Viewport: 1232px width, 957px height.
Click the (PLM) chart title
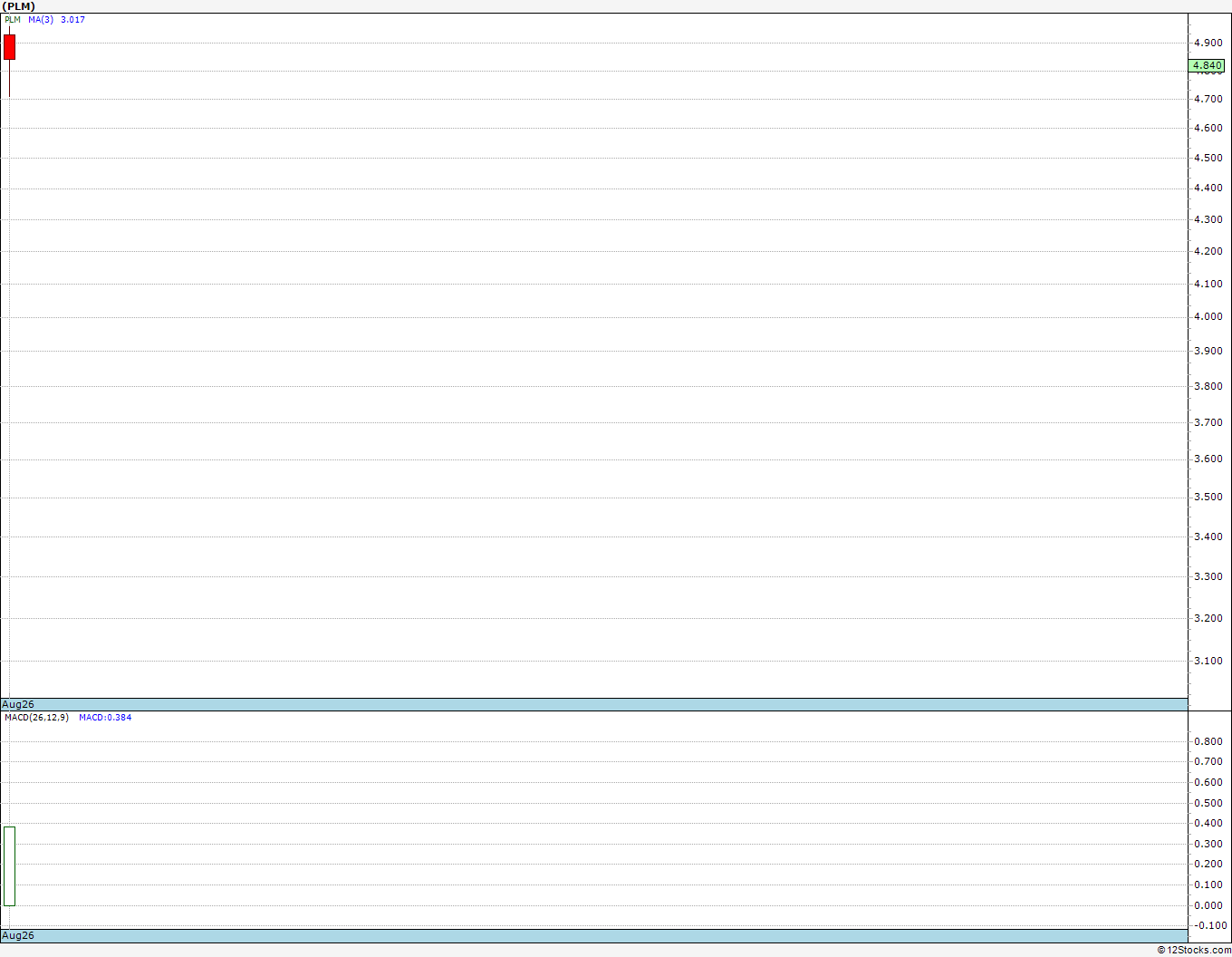pos(19,6)
